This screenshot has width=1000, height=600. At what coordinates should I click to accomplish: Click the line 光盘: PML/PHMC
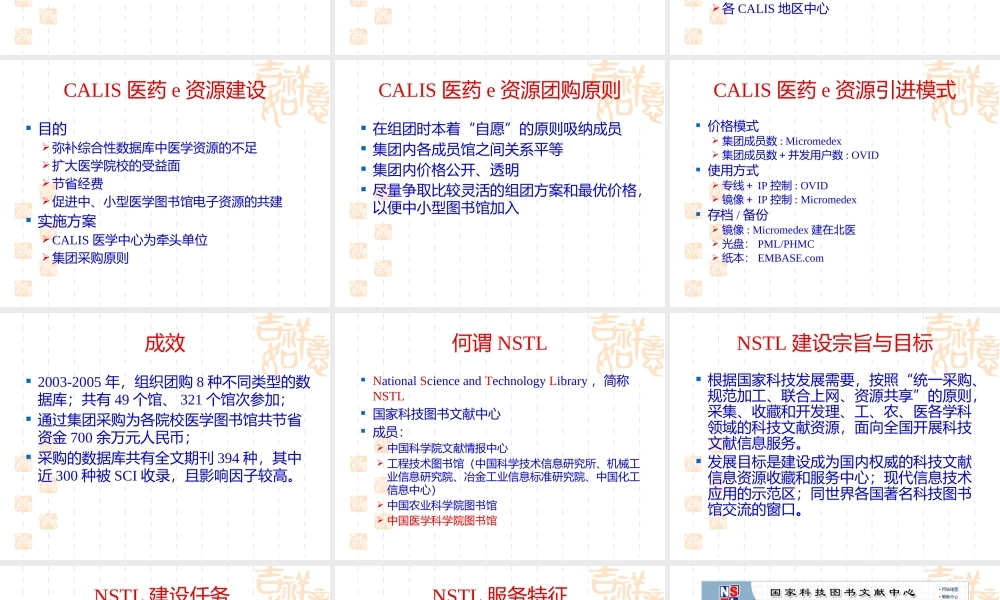point(768,244)
